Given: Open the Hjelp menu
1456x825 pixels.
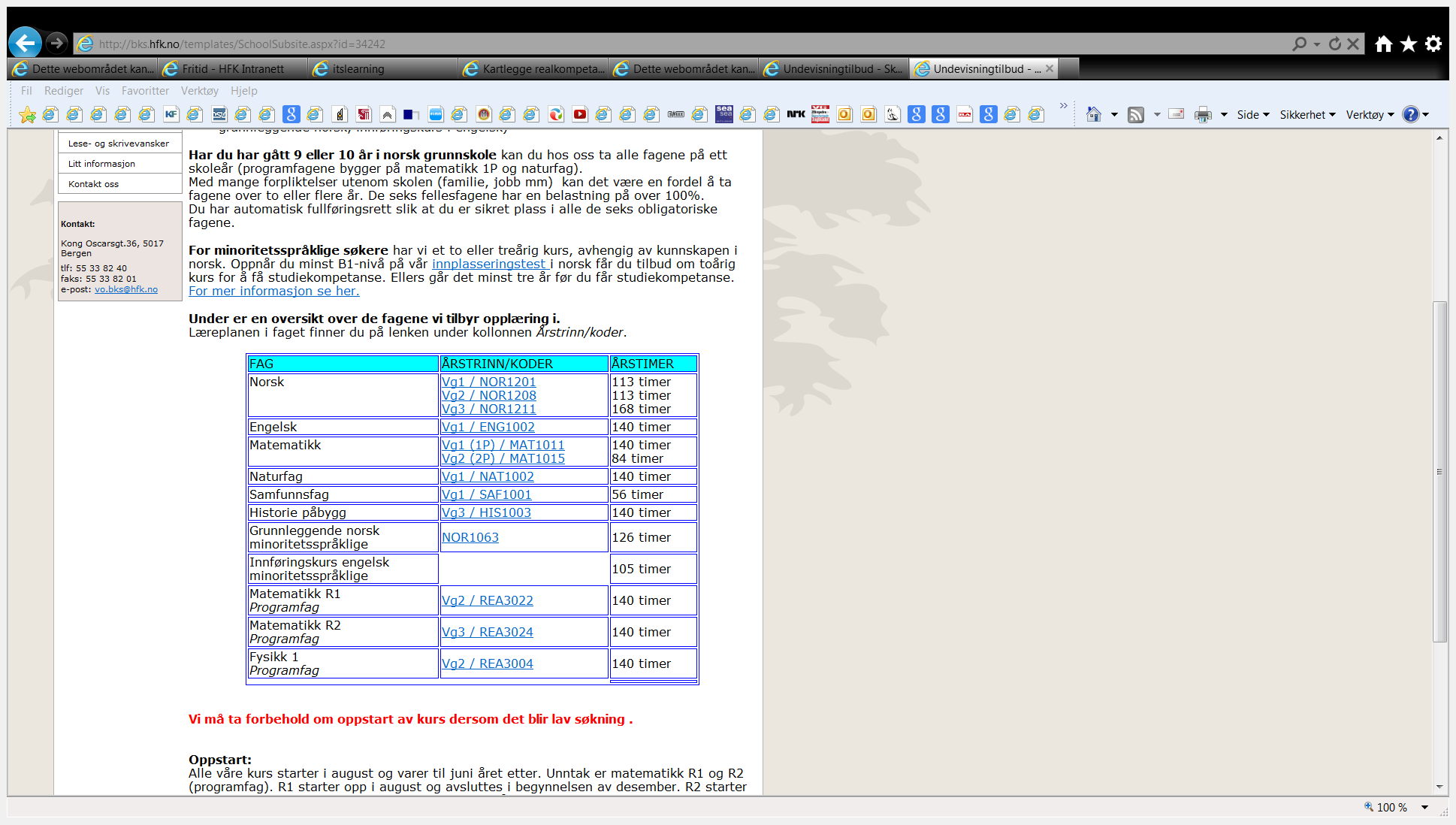Looking at the screenshot, I should (243, 90).
